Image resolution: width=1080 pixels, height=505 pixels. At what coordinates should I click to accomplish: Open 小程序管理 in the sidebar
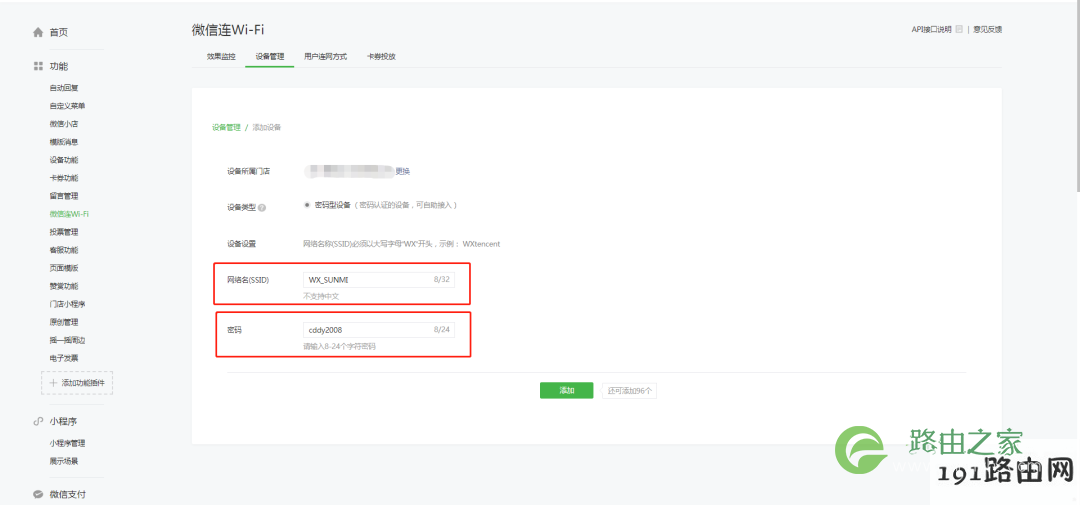click(67, 443)
